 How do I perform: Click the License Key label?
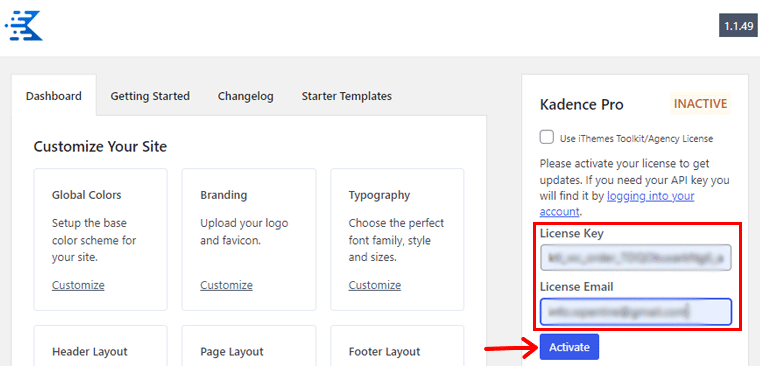coord(571,234)
